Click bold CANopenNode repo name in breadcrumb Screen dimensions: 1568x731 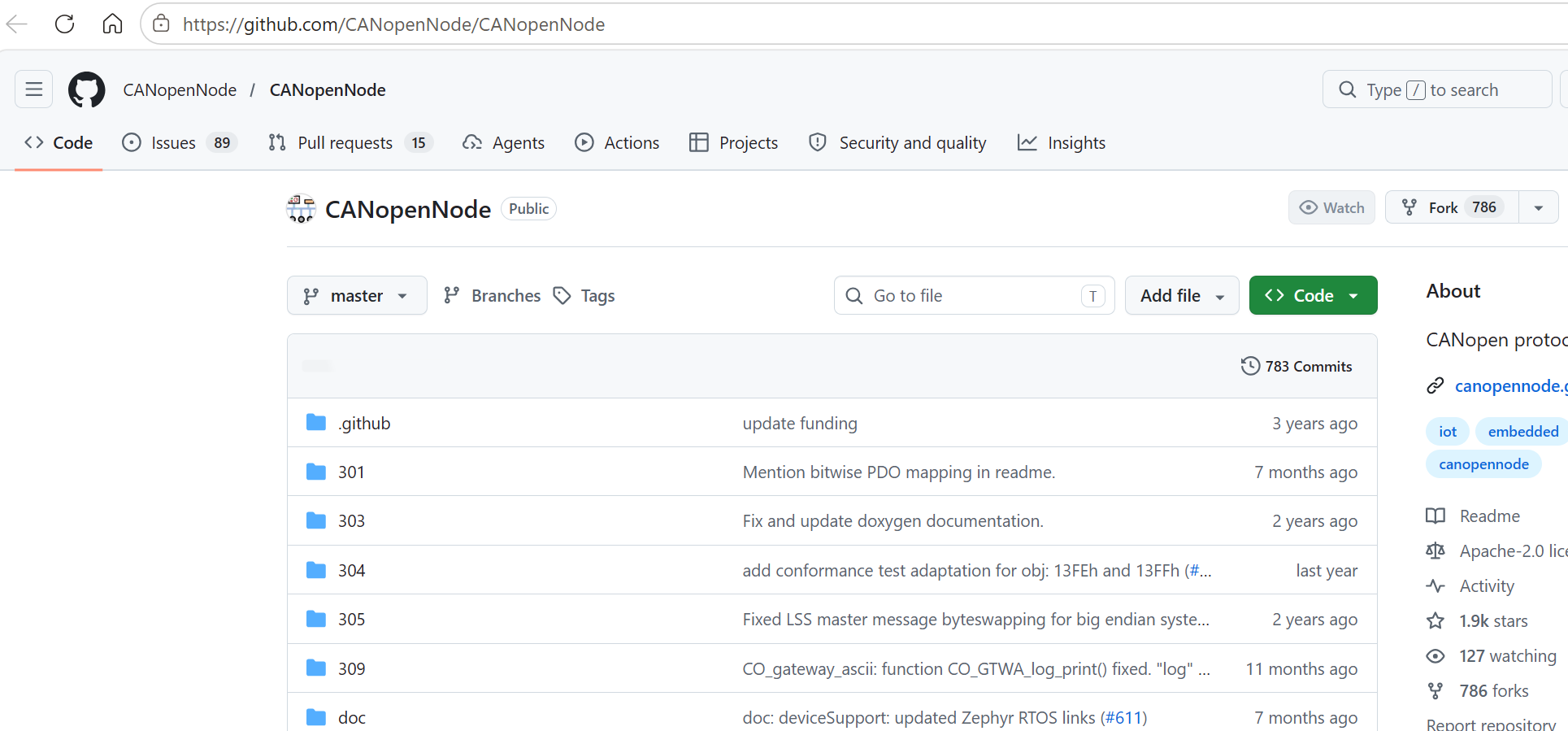click(328, 89)
